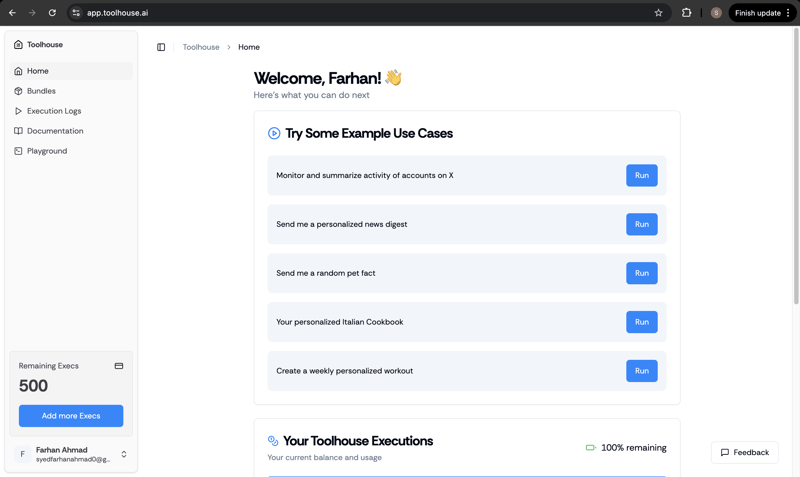Run the personalized Italian Cookbook example
This screenshot has height=477, width=800.
(x=641, y=322)
